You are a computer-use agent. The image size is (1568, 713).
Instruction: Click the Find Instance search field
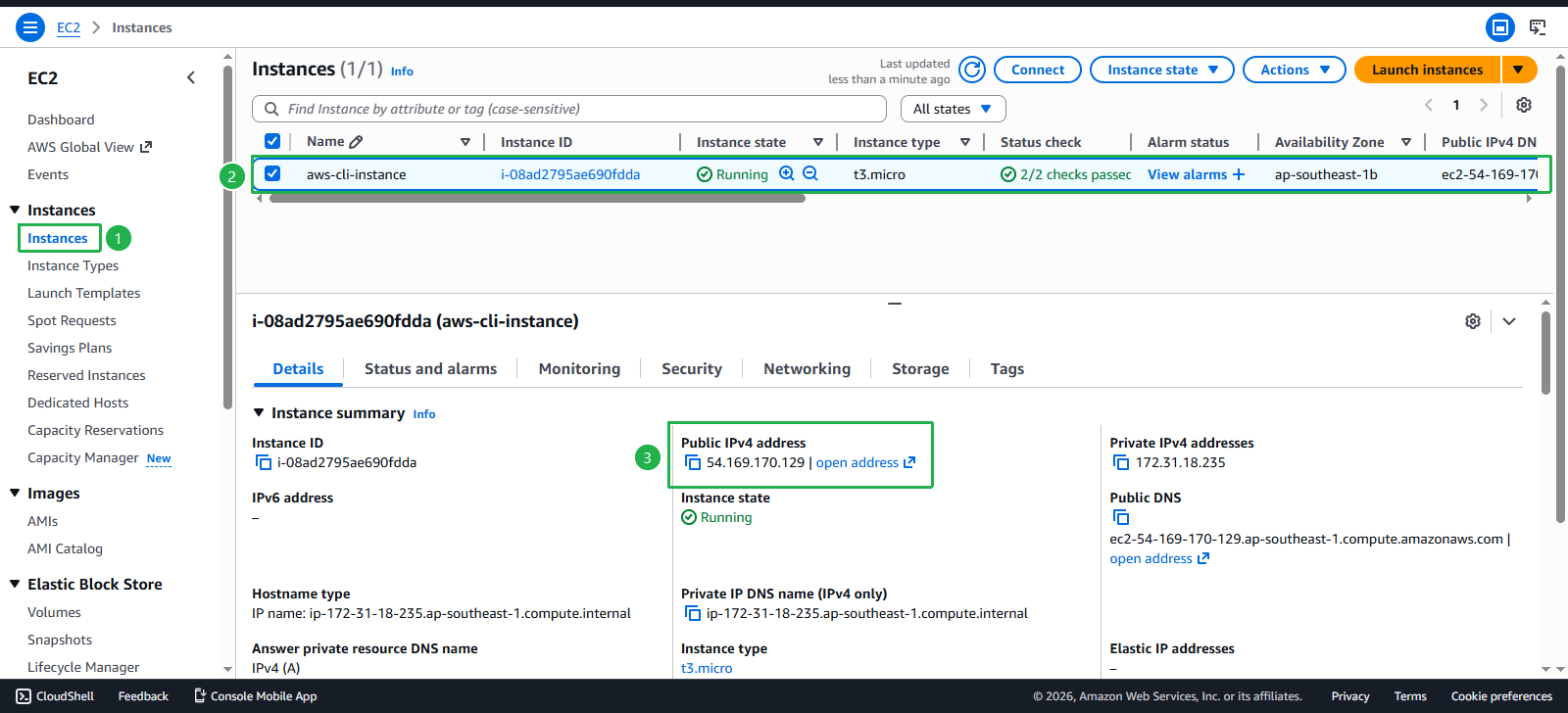(569, 109)
